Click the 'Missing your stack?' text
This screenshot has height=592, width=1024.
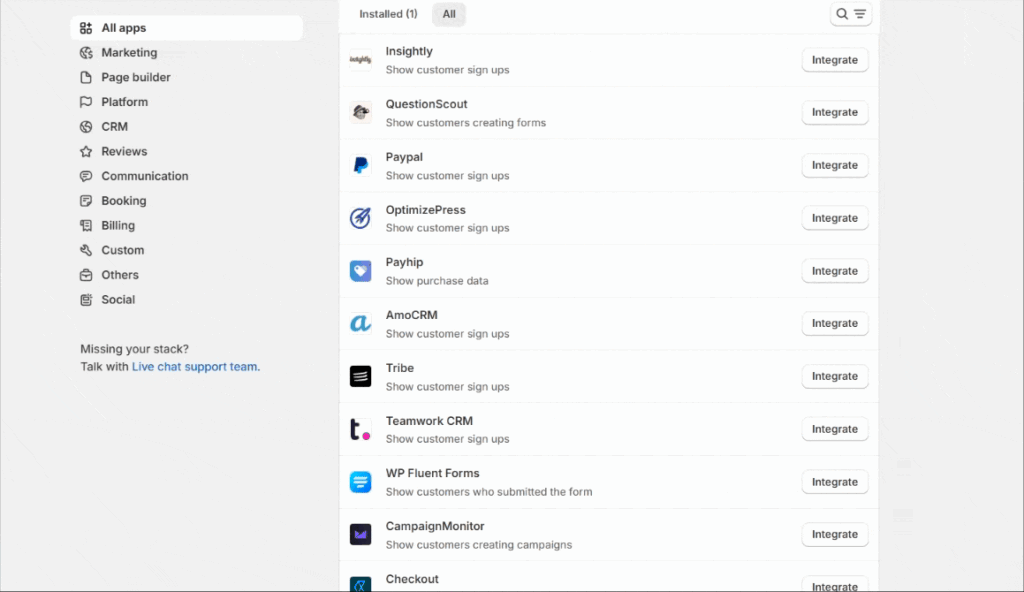click(x=135, y=349)
